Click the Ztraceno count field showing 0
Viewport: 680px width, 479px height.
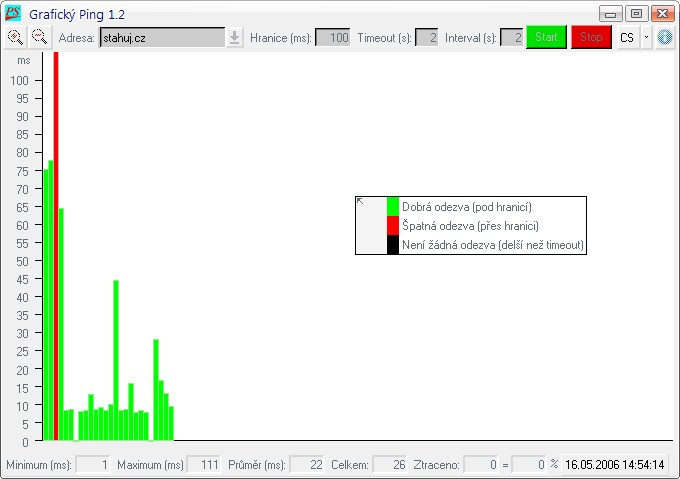coord(481,465)
